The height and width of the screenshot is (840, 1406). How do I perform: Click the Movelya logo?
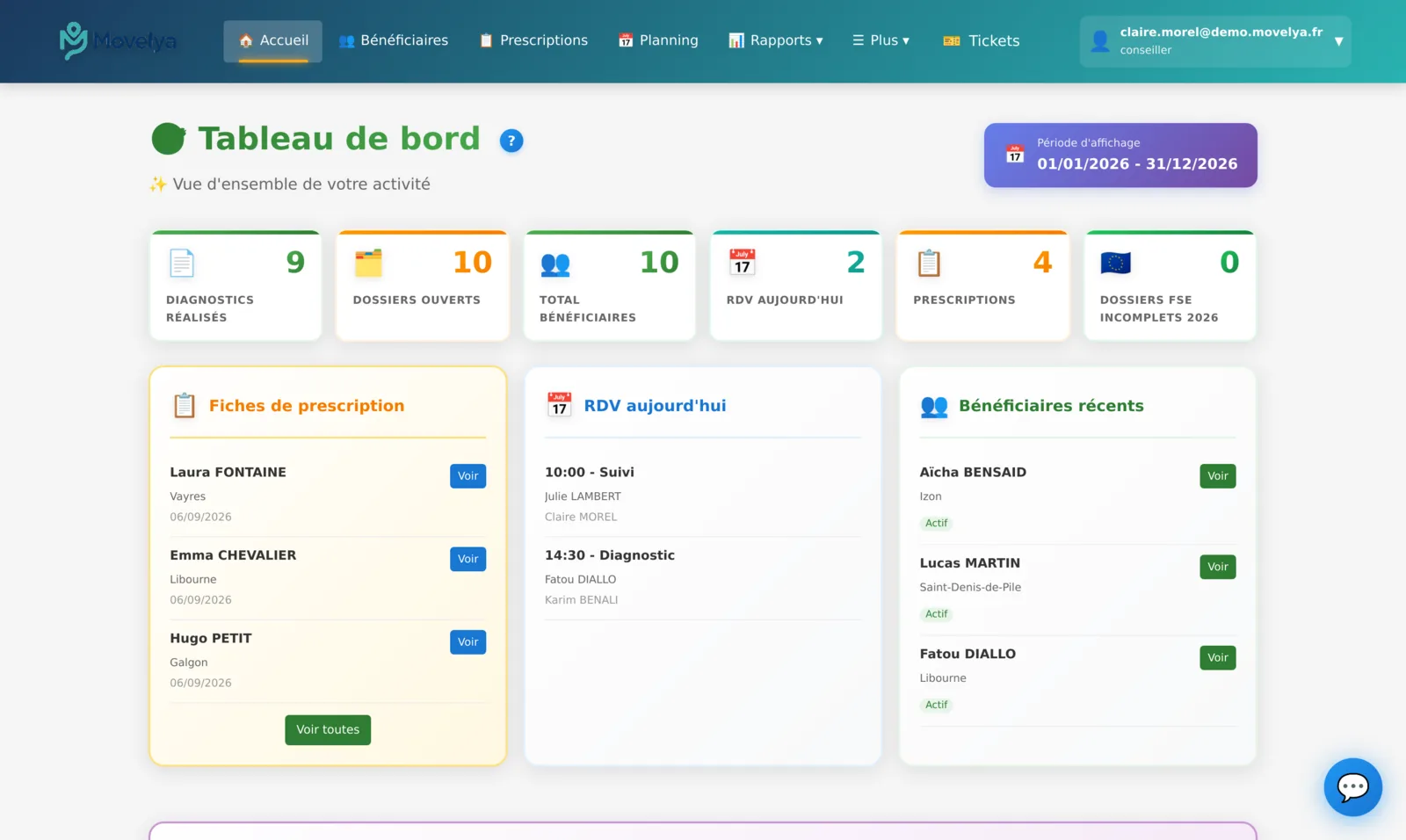pos(118,40)
